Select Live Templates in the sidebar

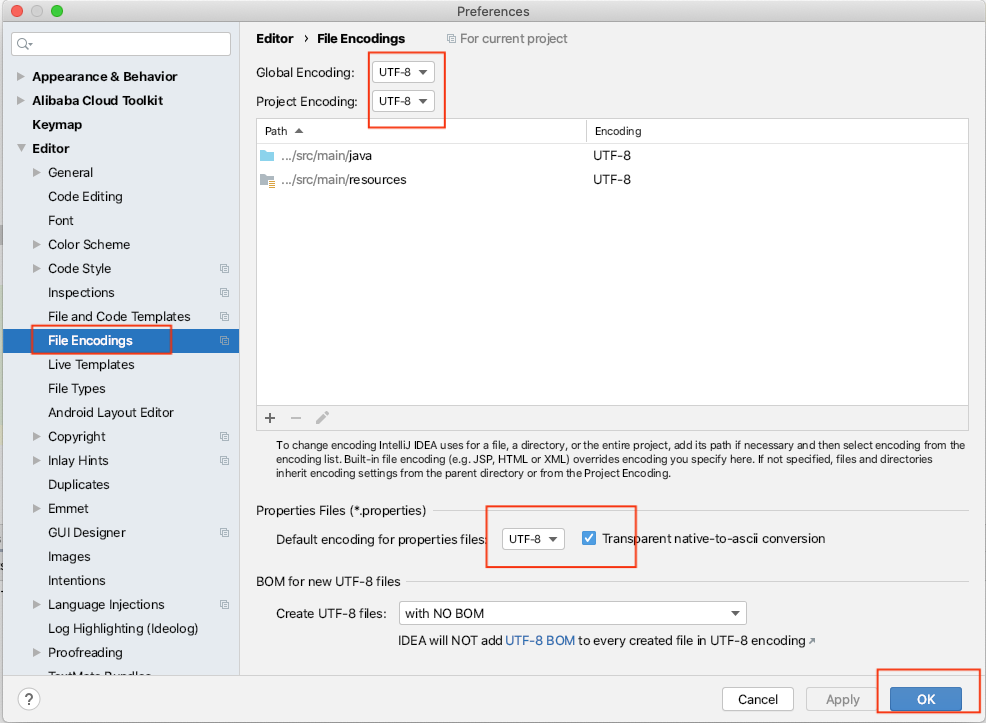pyautogui.click(x=91, y=365)
